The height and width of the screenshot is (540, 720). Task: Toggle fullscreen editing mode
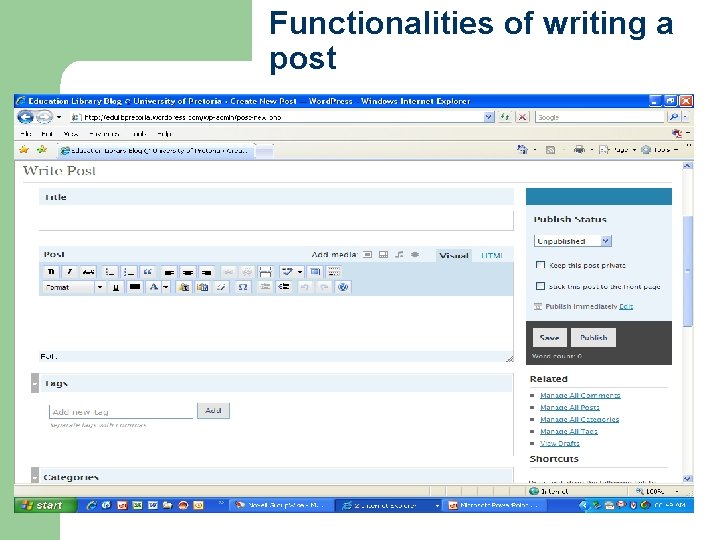(x=315, y=272)
